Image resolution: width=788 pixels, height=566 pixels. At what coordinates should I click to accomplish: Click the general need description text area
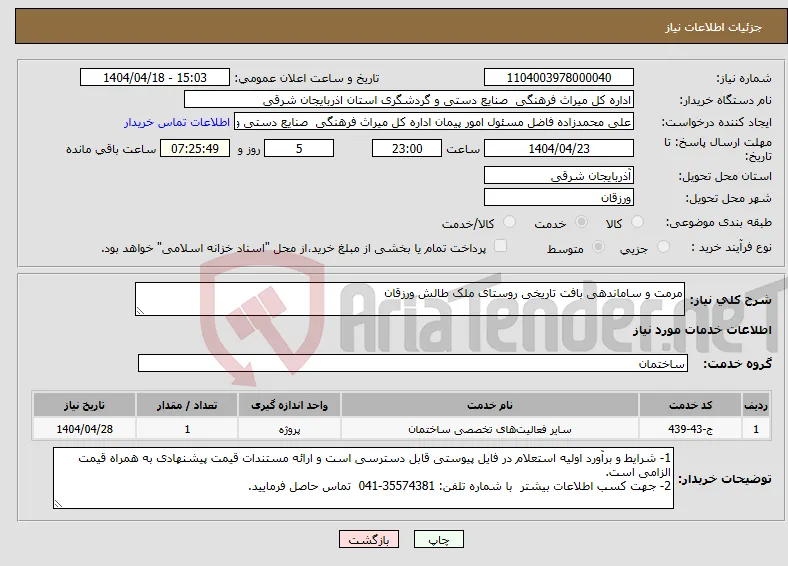[410, 299]
